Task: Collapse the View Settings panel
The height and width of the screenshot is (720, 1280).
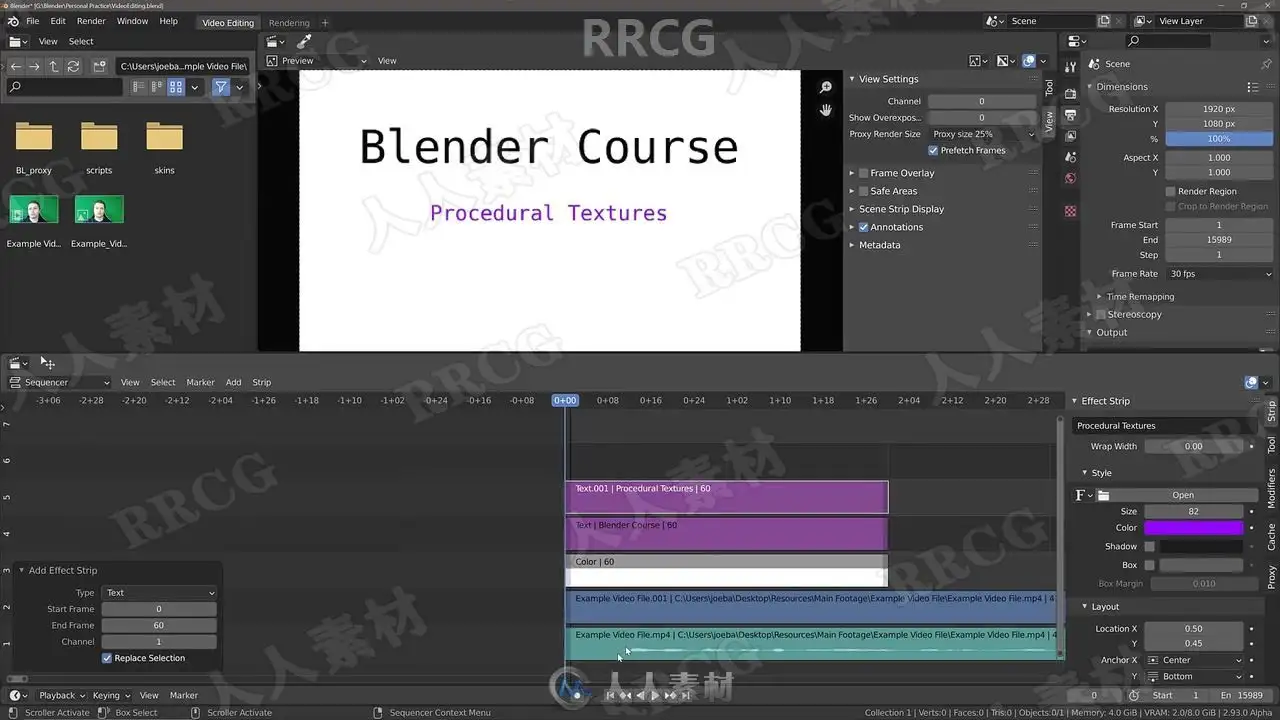Action: click(x=888, y=79)
